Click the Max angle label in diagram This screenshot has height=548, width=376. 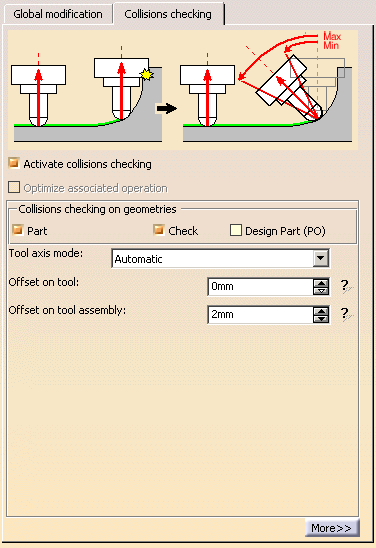click(x=332, y=36)
